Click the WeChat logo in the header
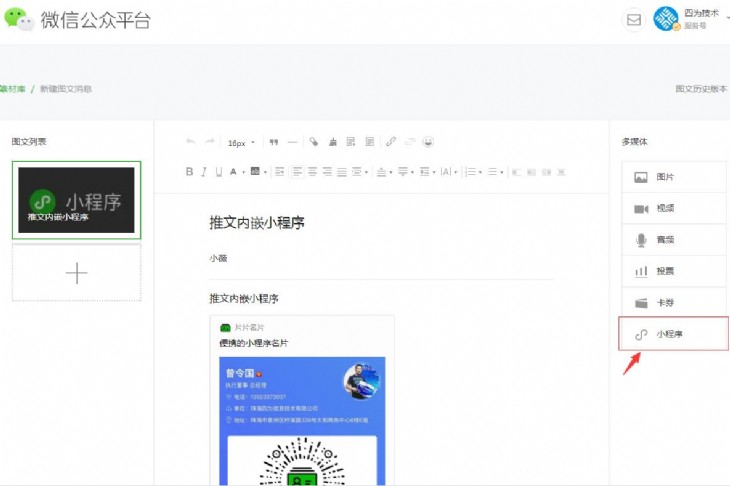This screenshot has height=486, width=730. (x=19, y=19)
